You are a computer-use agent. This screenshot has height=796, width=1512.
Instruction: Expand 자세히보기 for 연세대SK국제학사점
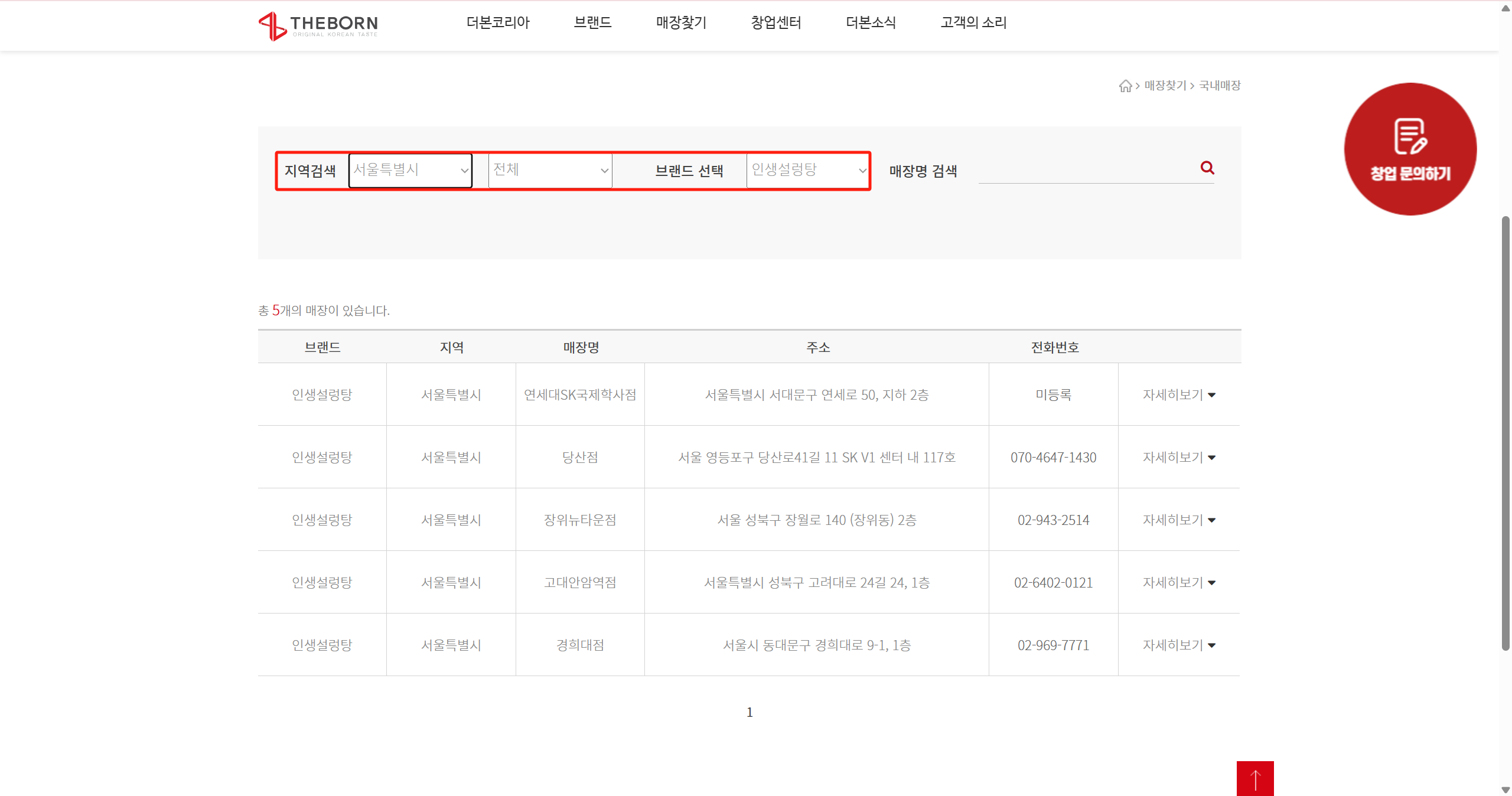(x=1179, y=394)
